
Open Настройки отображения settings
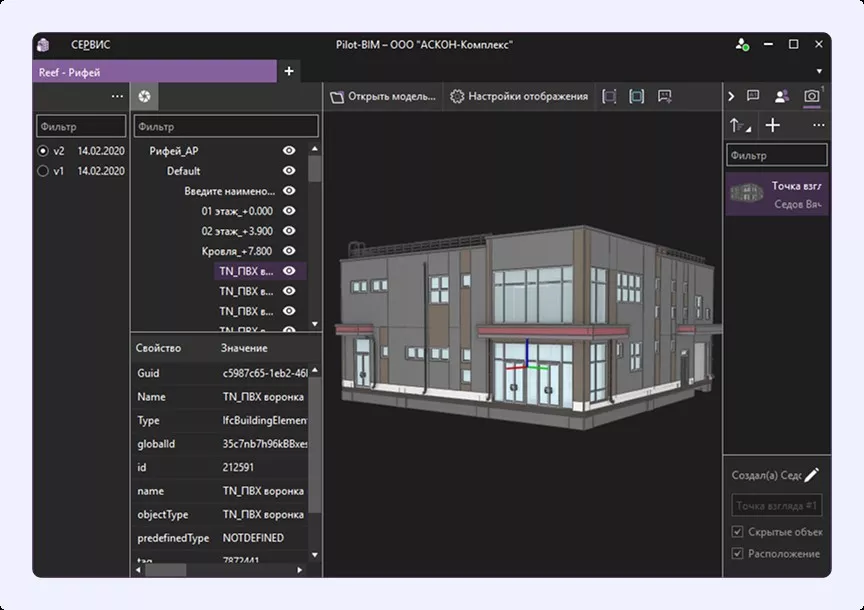point(519,97)
